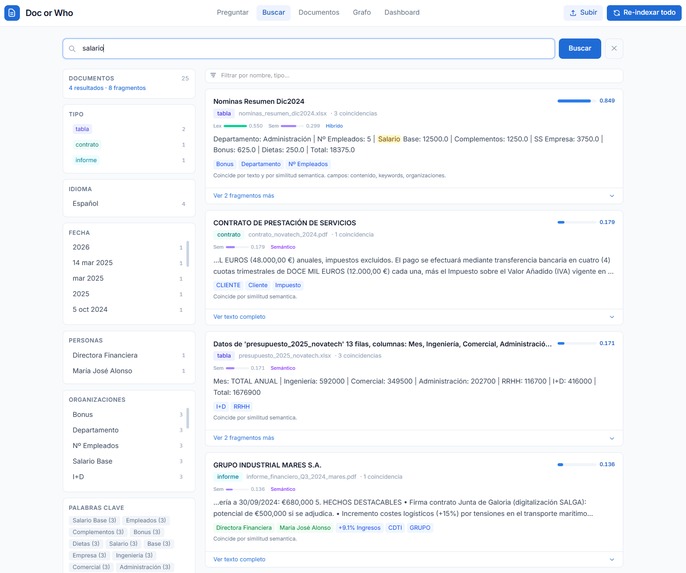Expand CONTRATO DE PRESTACIÓN full text chevron
The width and height of the screenshot is (686, 573).
pos(612,317)
